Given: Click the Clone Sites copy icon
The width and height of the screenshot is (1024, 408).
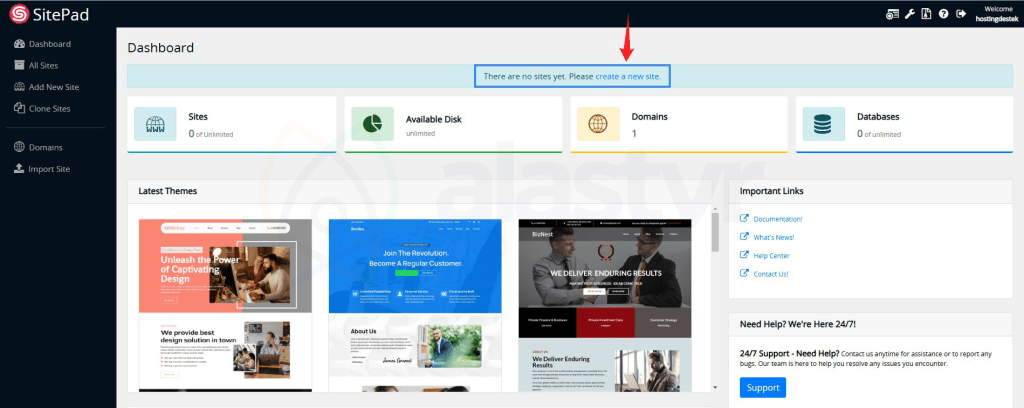Looking at the screenshot, I should coord(19,108).
